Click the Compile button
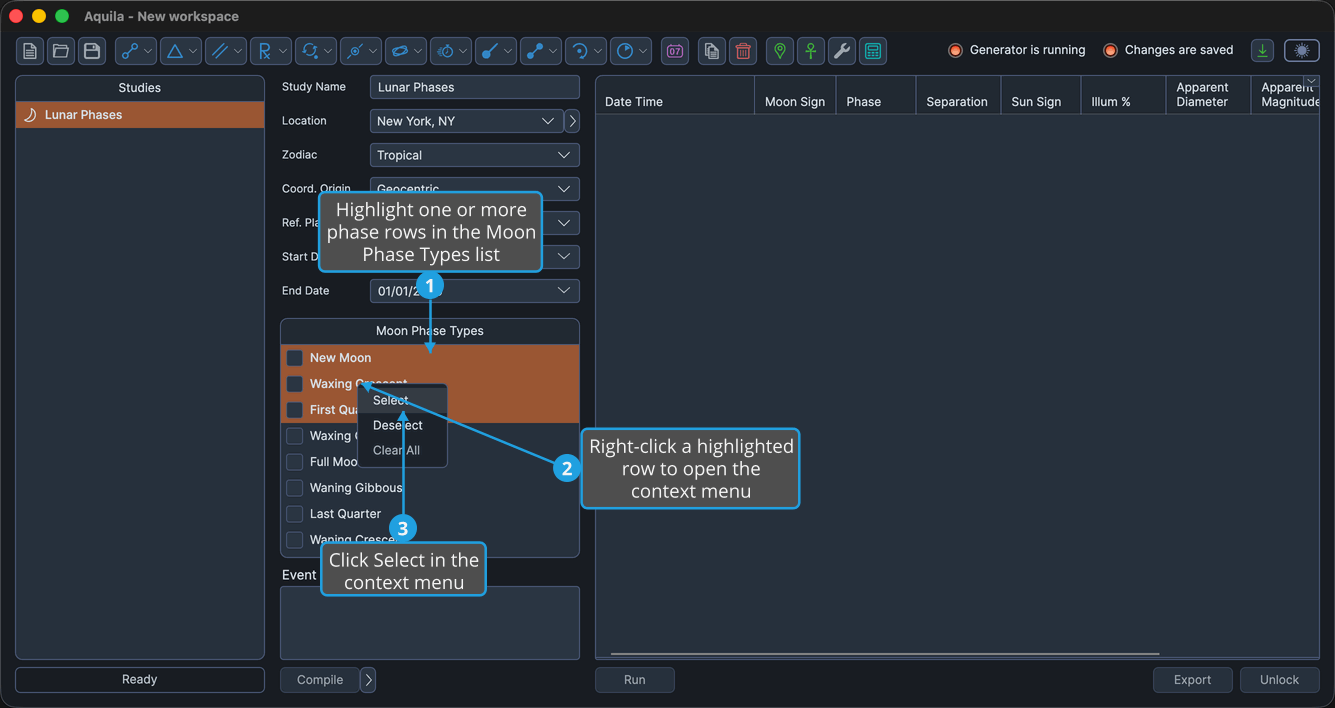Viewport: 1335px width, 708px height. 320,680
